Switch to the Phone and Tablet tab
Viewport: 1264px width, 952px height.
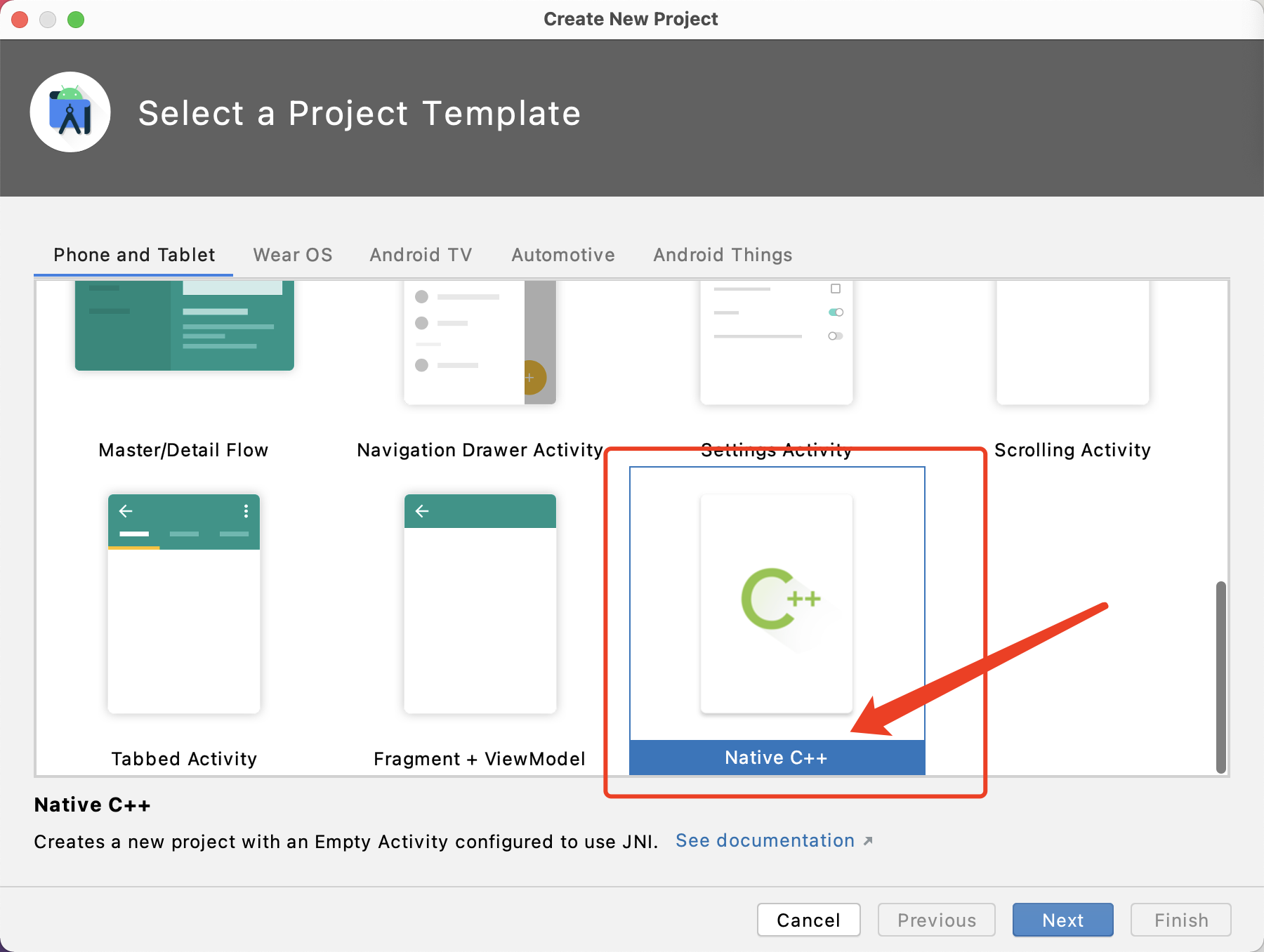click(x=134, y=255)
